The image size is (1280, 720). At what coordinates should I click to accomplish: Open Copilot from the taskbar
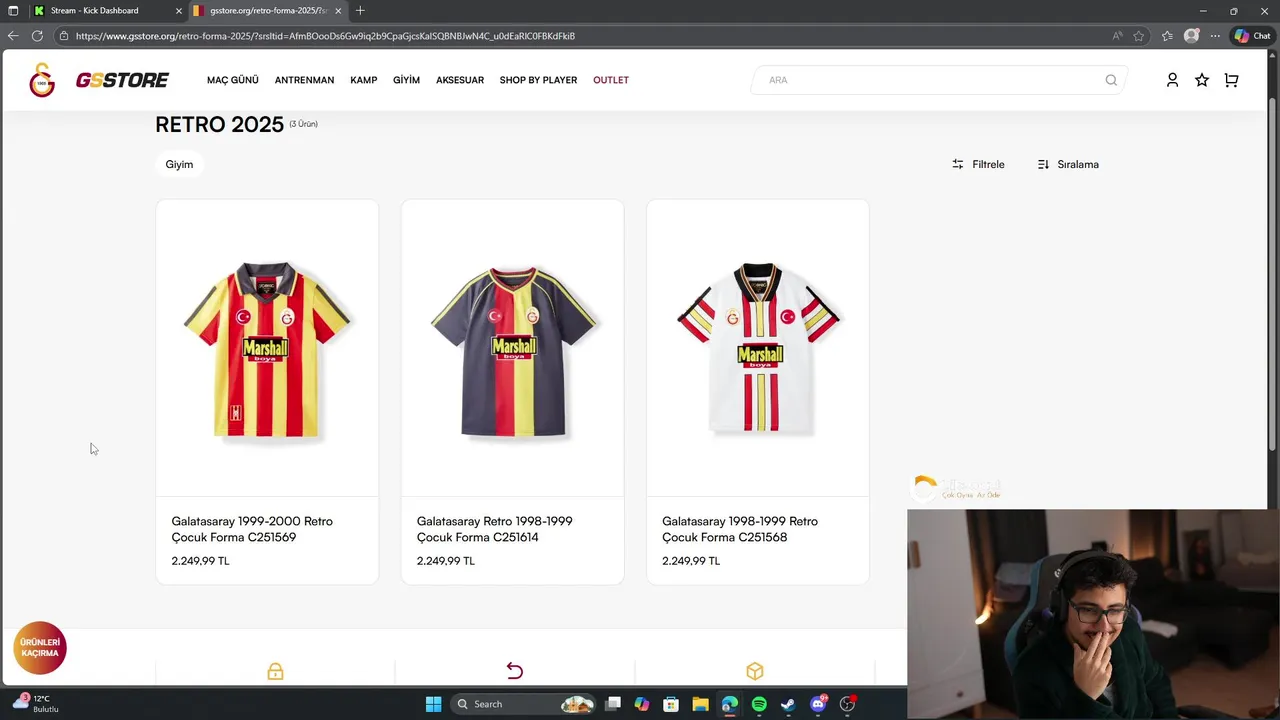pos(642,704)
